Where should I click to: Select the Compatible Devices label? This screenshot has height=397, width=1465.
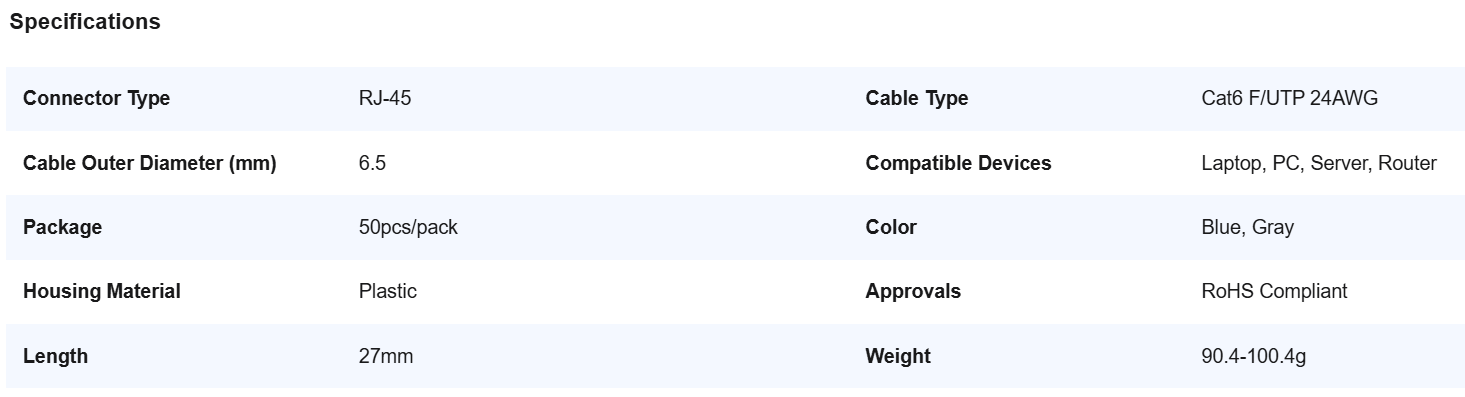tap(959, 163)
